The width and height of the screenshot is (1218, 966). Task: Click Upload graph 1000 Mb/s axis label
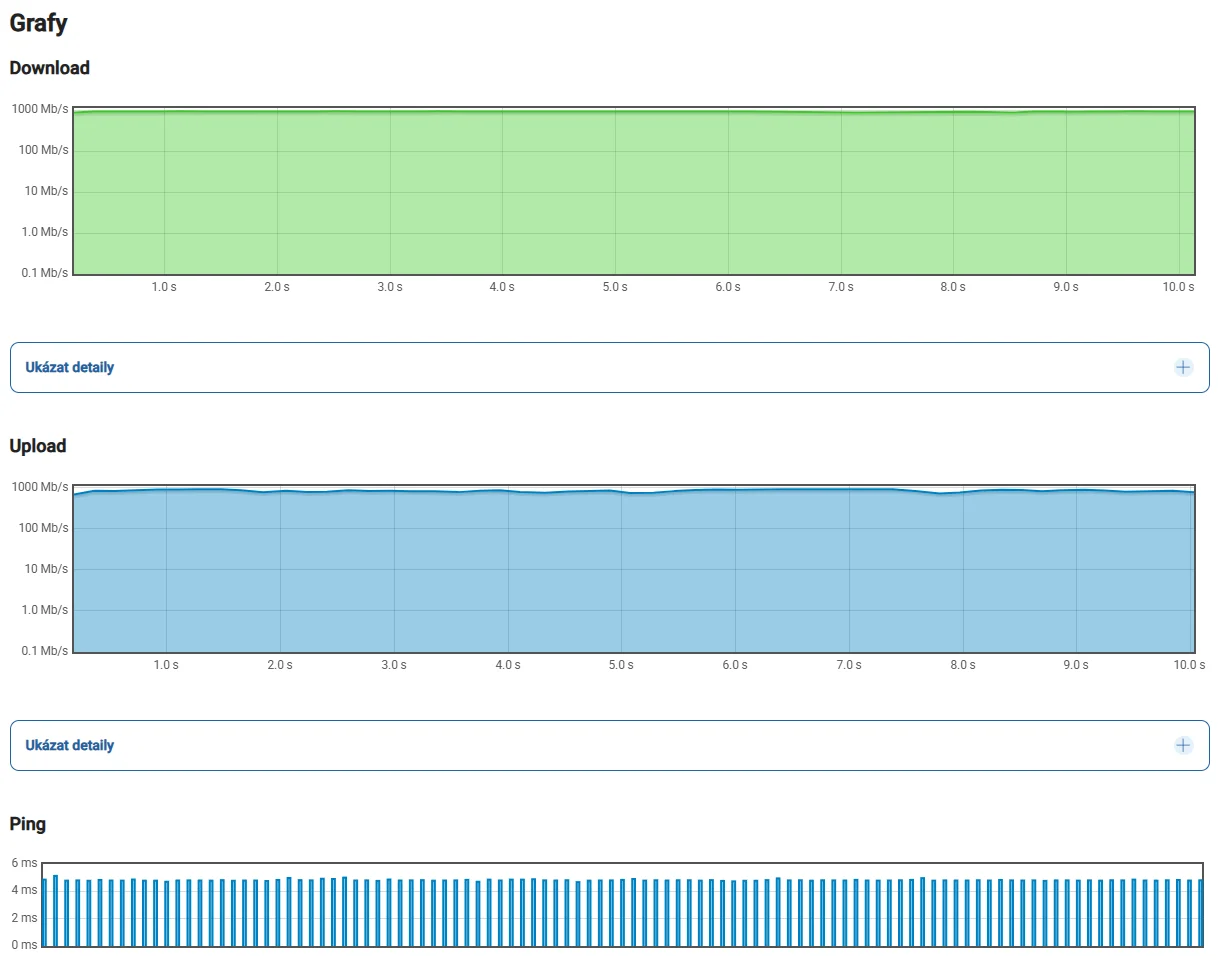pos(40,487)
